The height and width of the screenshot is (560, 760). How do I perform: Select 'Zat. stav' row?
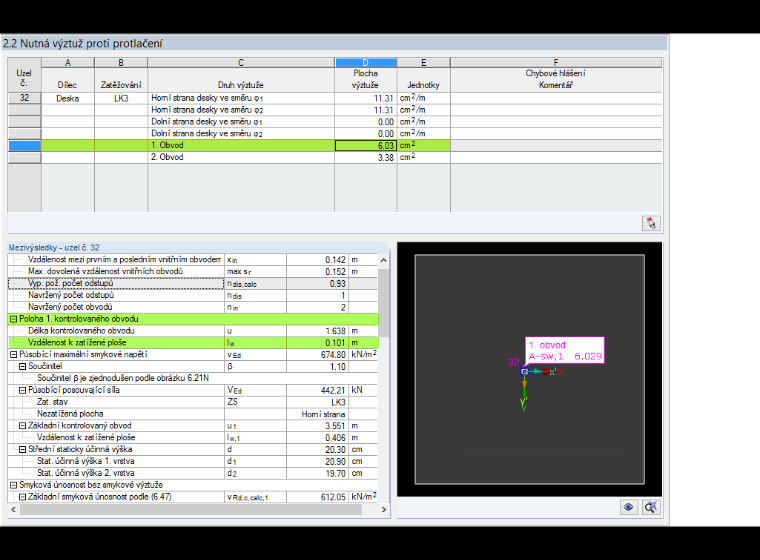click(x=193, y=402)
